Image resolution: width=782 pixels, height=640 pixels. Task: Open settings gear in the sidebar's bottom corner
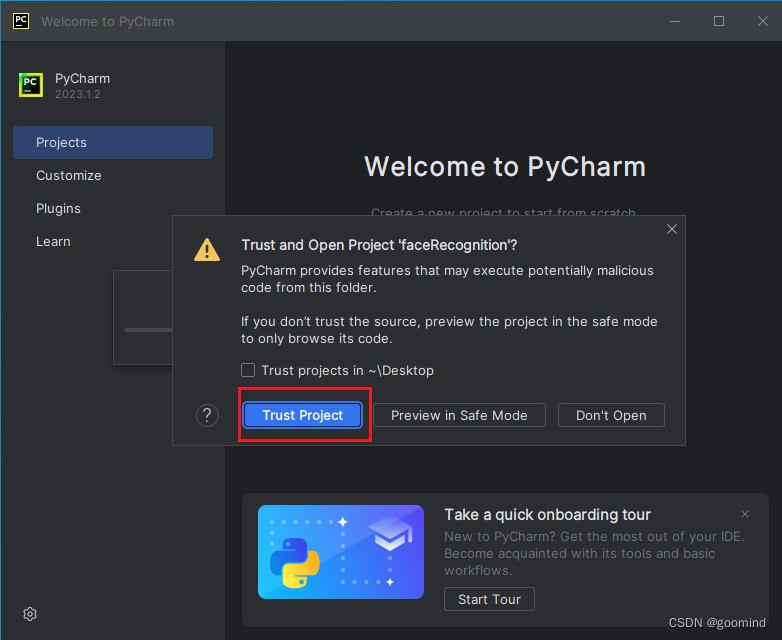(30, 614)
